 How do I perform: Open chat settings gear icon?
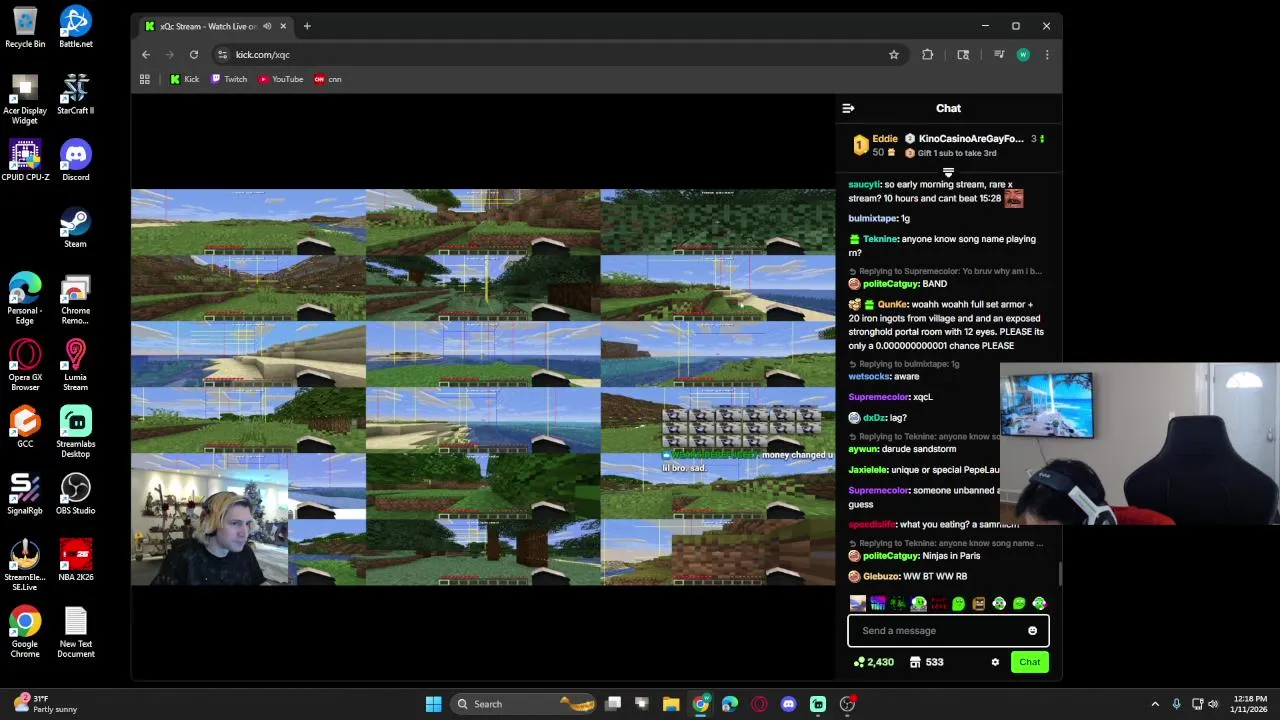pos(995,662)
